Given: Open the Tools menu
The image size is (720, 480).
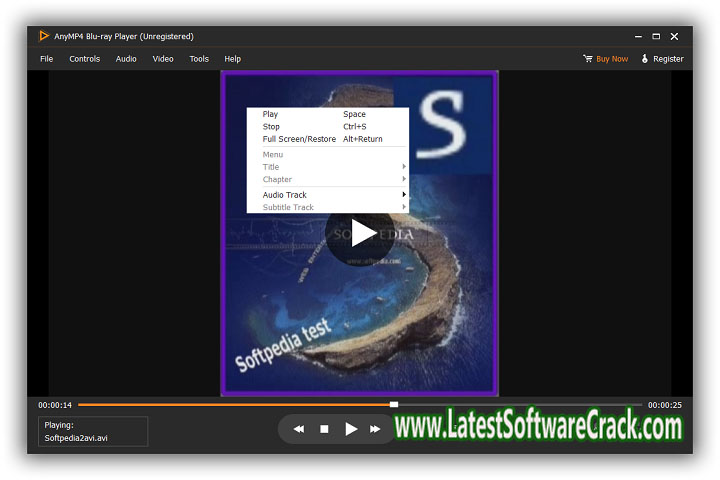Looking at the screenshot, I should tap(199, 59).
